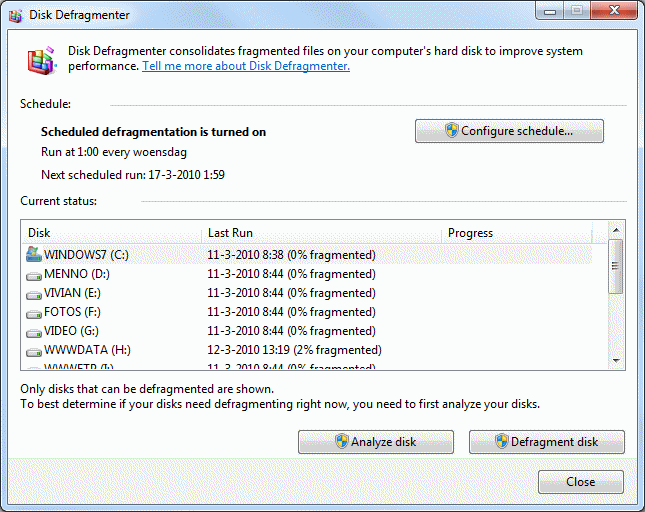Click the disk list scroll down arrow
This screenshot has width=645, height=512.
pos(616,361)
